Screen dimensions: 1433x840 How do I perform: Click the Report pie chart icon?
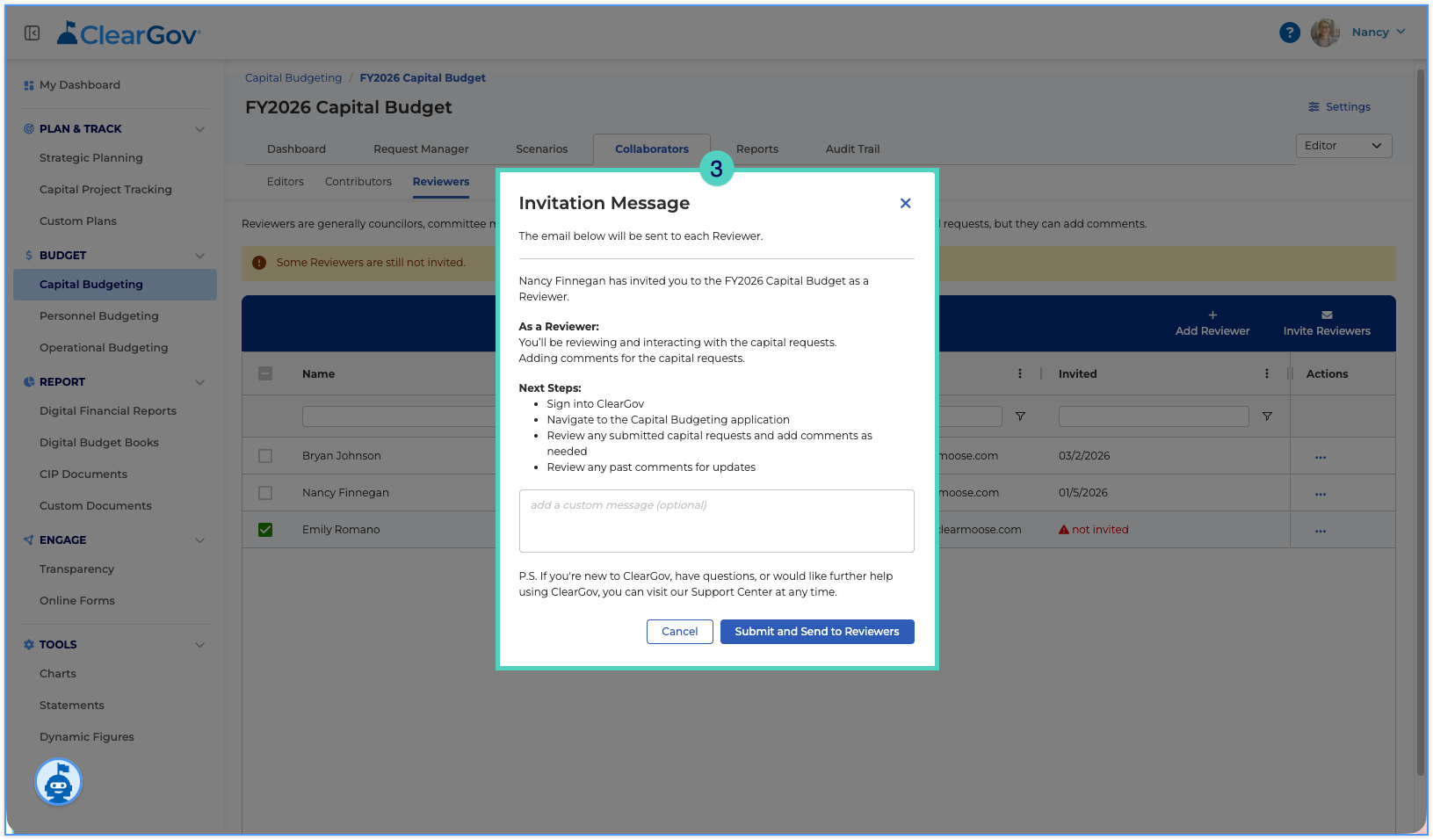pos(29,382)
